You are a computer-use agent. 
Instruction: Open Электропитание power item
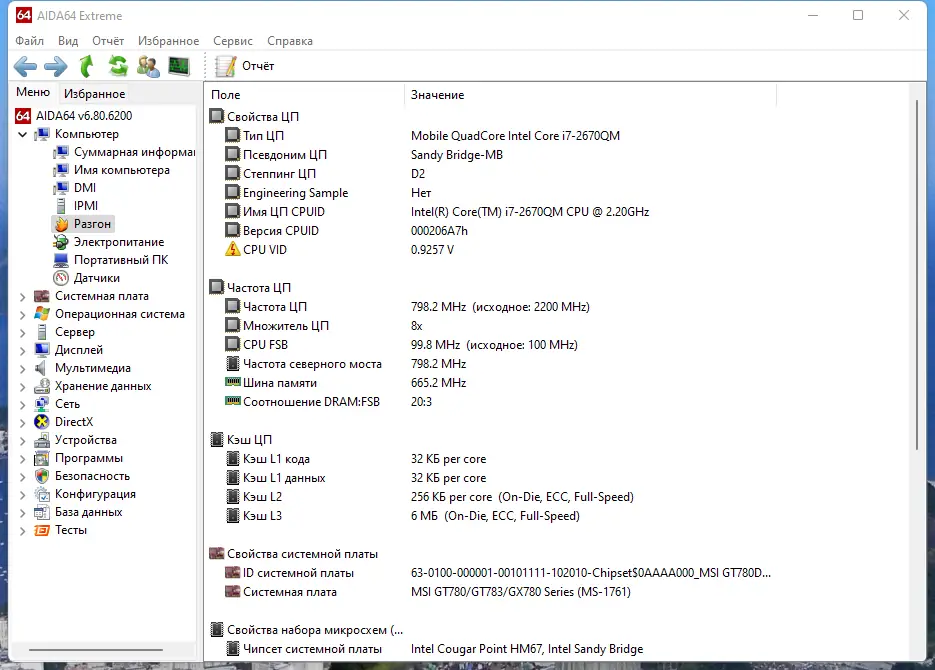pyautogui.click(x=109, y=242)
